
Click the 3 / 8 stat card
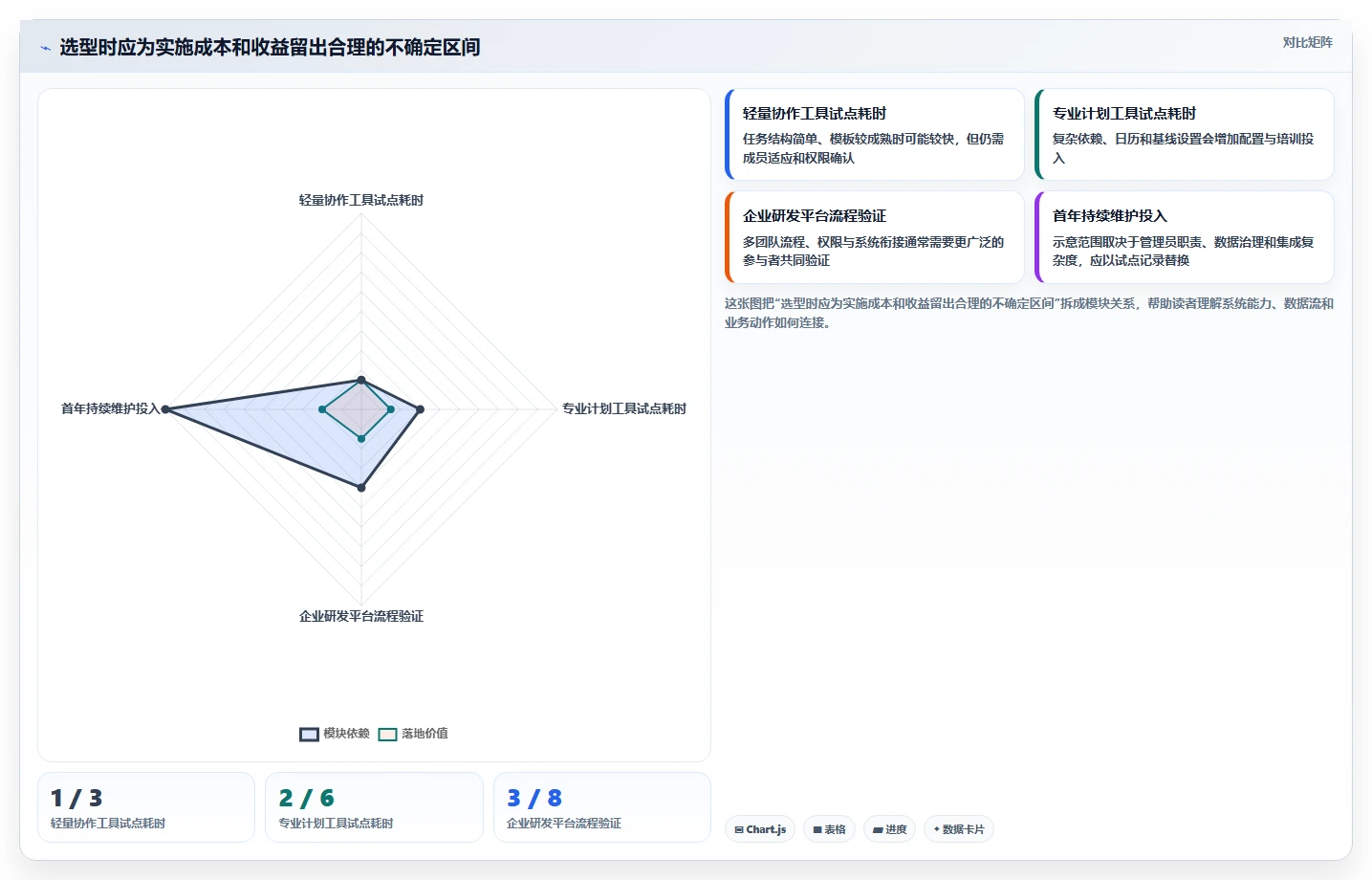602,807
